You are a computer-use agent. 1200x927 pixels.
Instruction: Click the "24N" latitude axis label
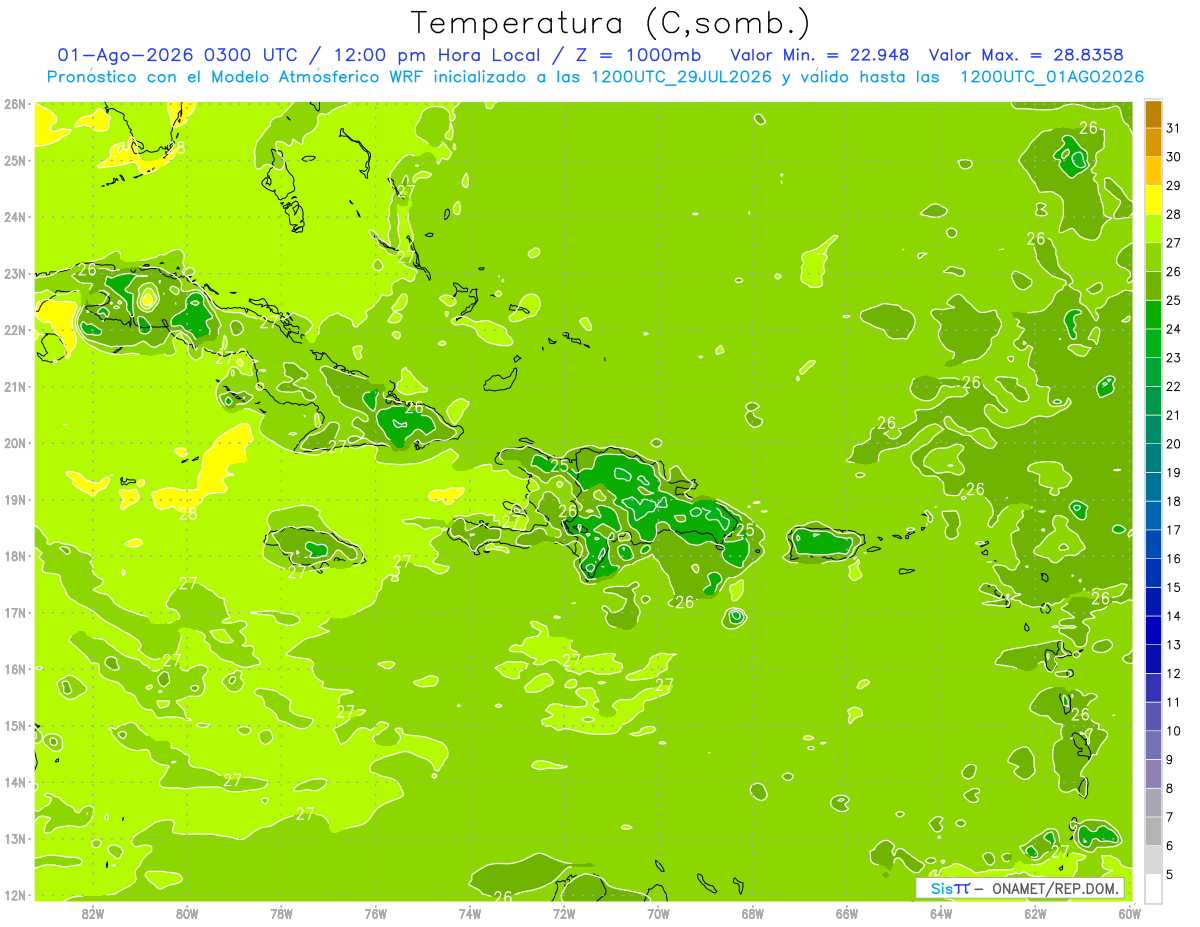[15, 217]
